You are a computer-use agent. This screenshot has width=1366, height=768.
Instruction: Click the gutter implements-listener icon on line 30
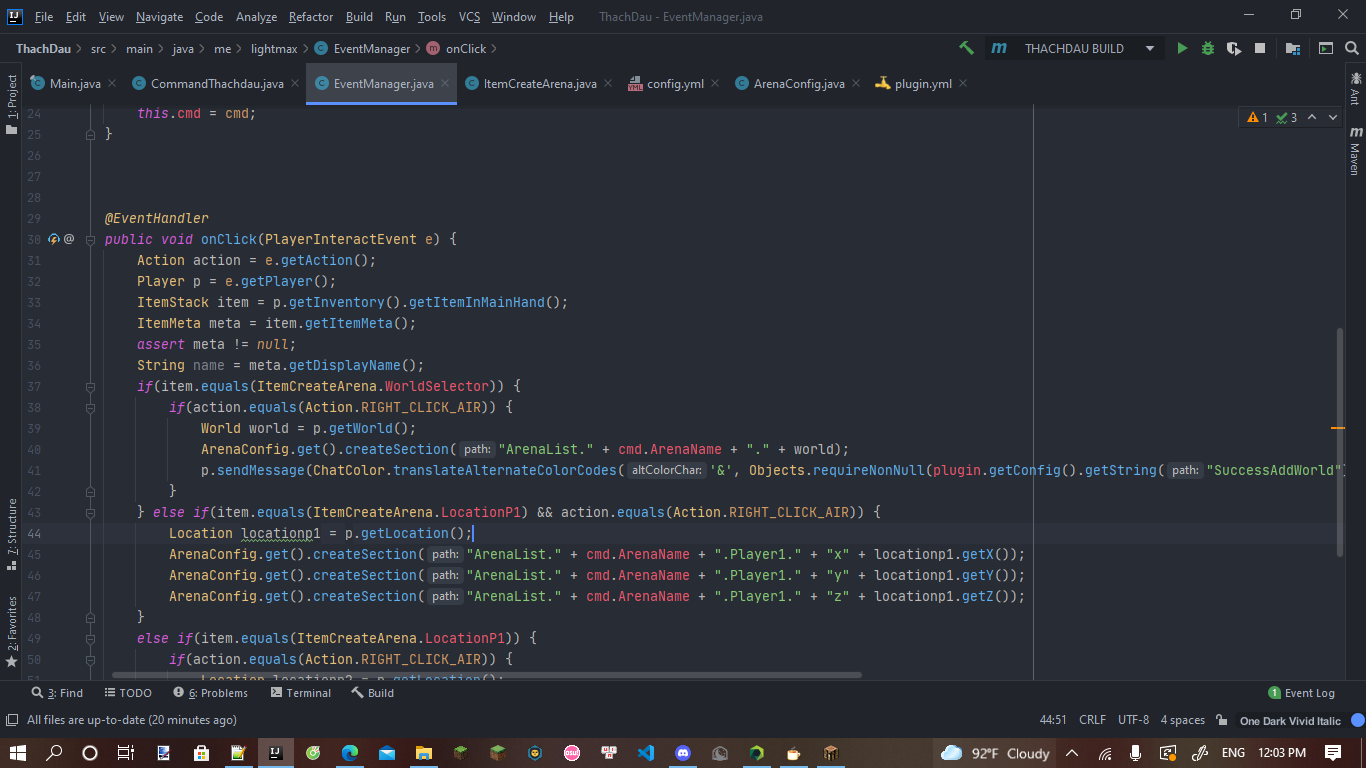pos(54,239)
